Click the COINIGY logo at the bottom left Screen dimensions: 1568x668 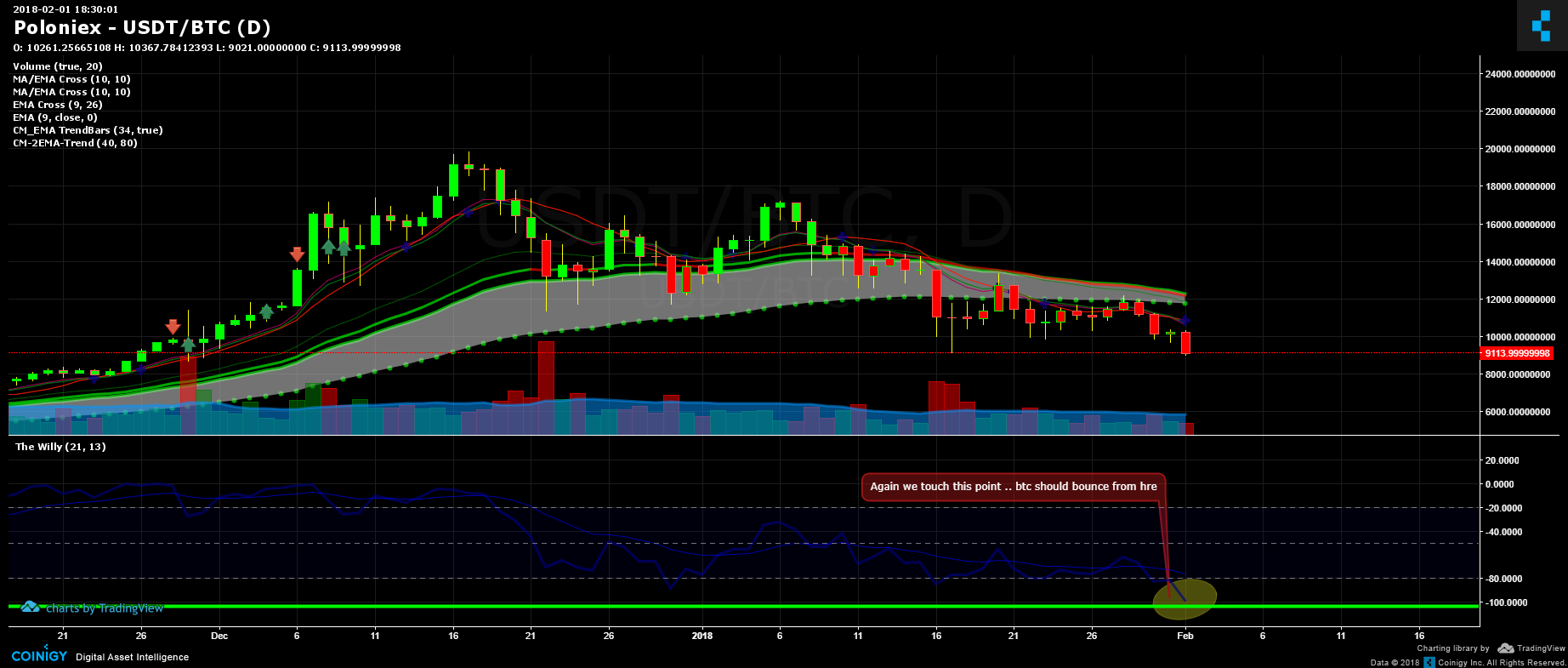[39, 656]
